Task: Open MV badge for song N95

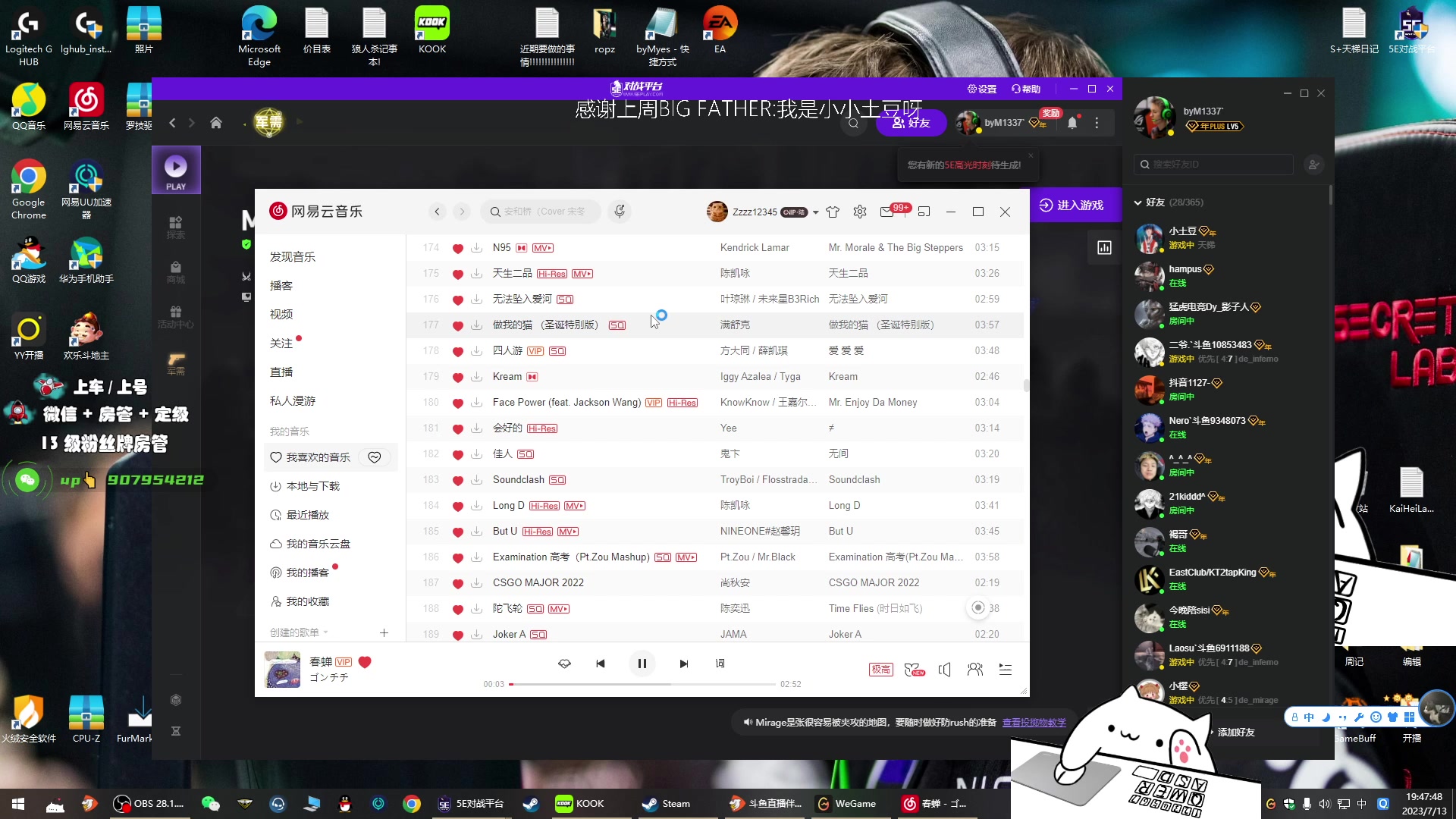Action: click(x=543, y=248)
